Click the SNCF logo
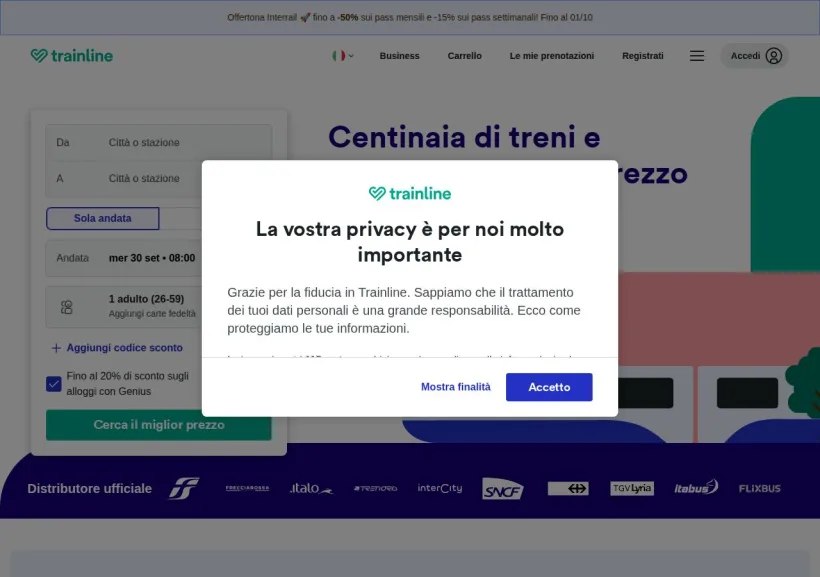 pyautogui.click(x=503, y=489)
